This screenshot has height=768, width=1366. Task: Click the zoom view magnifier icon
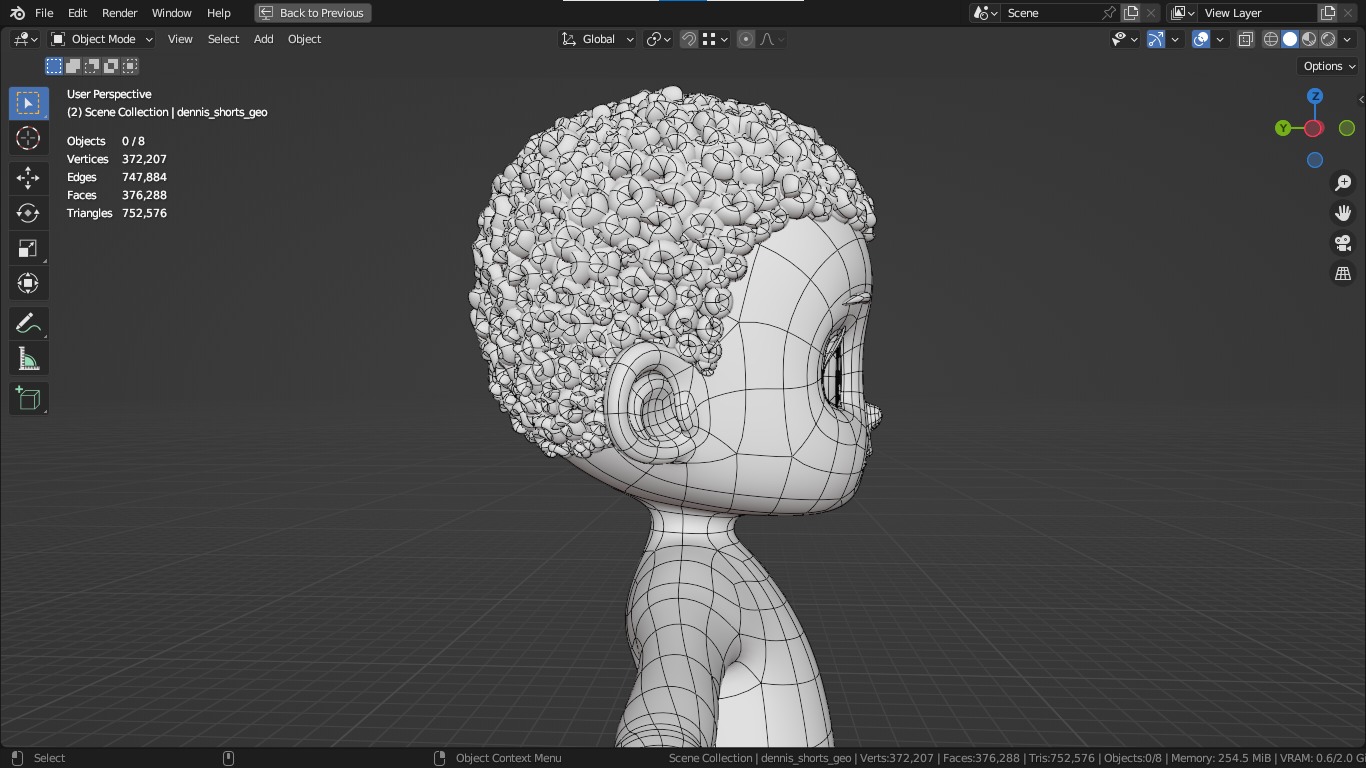pyautogui.click(x=1343, y=183)
